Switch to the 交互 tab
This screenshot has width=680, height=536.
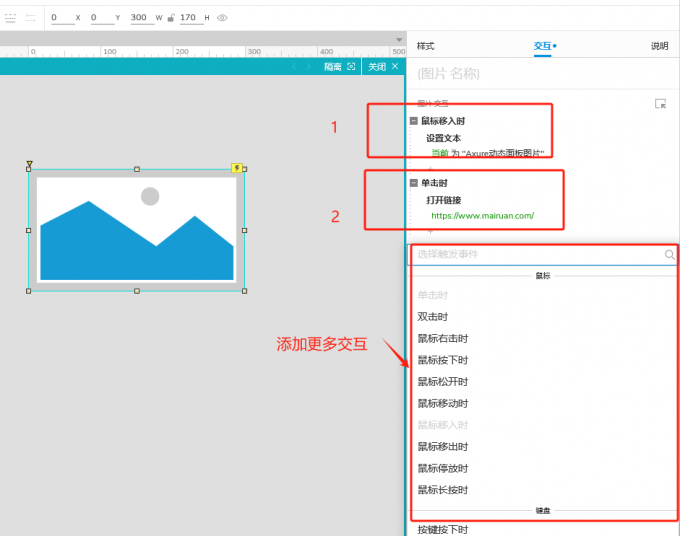point(543,46)
